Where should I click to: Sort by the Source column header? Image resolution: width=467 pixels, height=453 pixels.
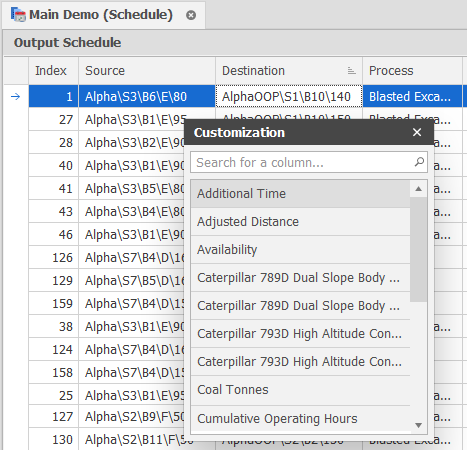click(147, 71)
